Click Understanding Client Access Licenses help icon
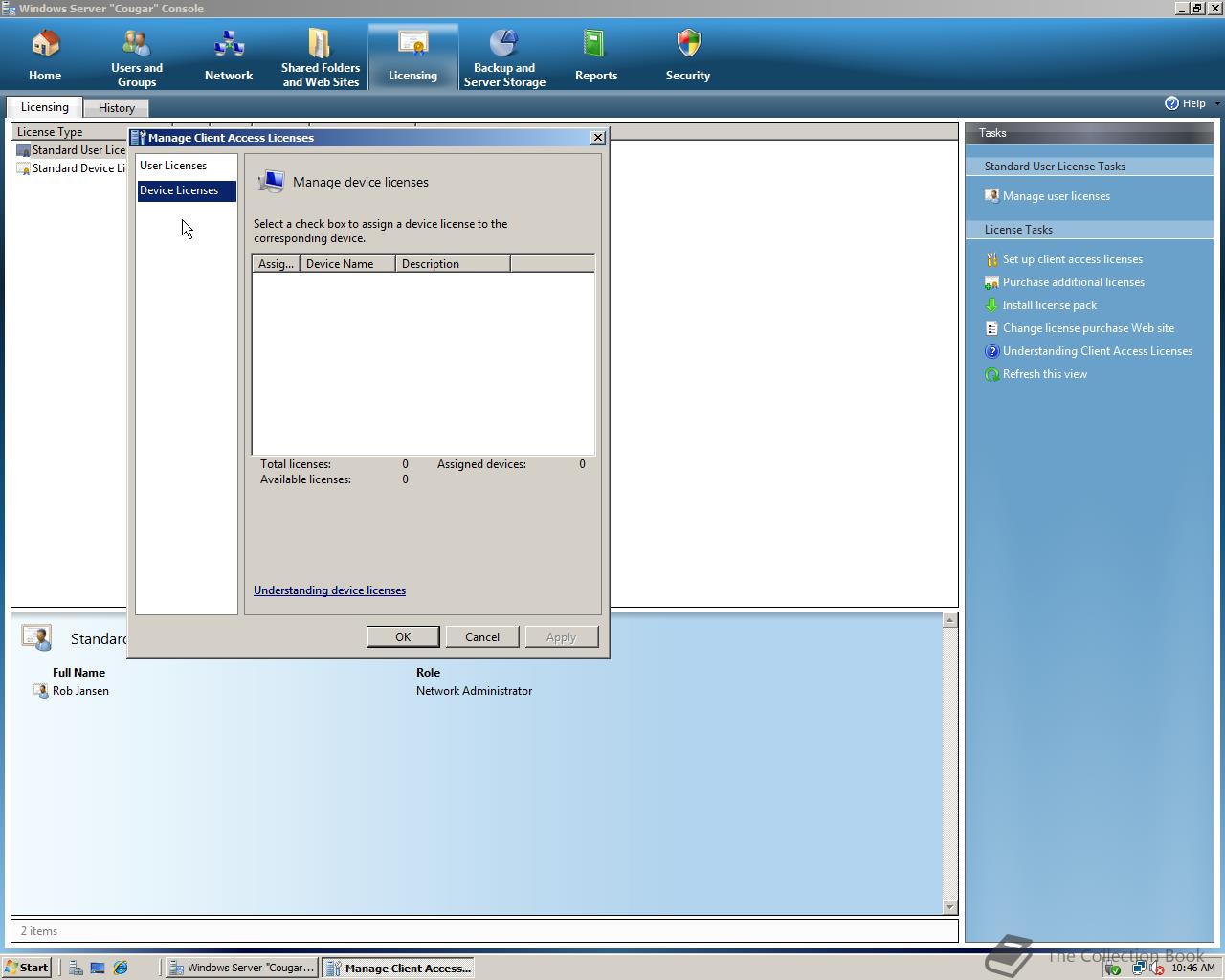Screen dimensions: 1225x980 pos(991,351)
